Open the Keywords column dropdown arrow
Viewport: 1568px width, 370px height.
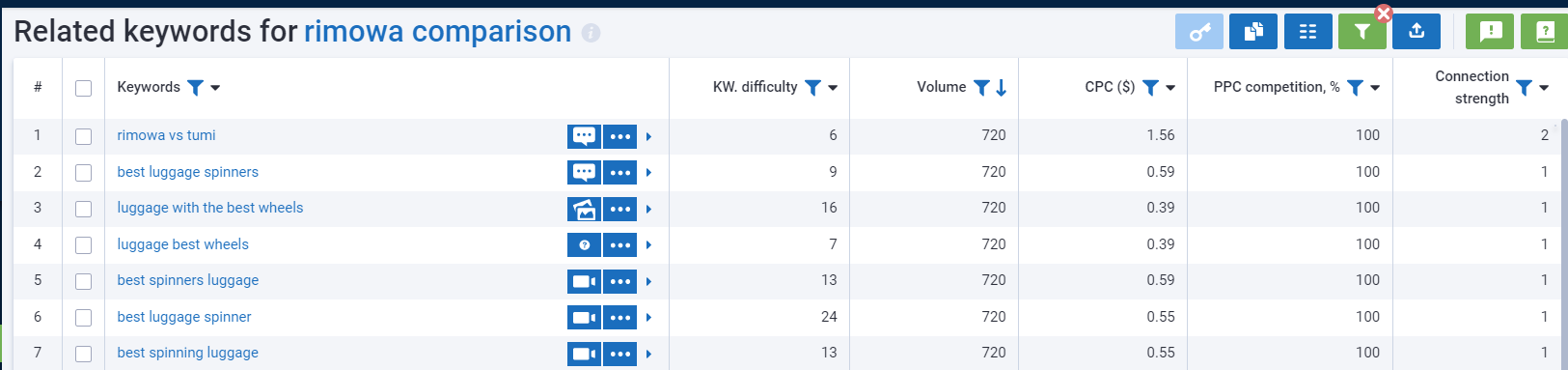215,88
